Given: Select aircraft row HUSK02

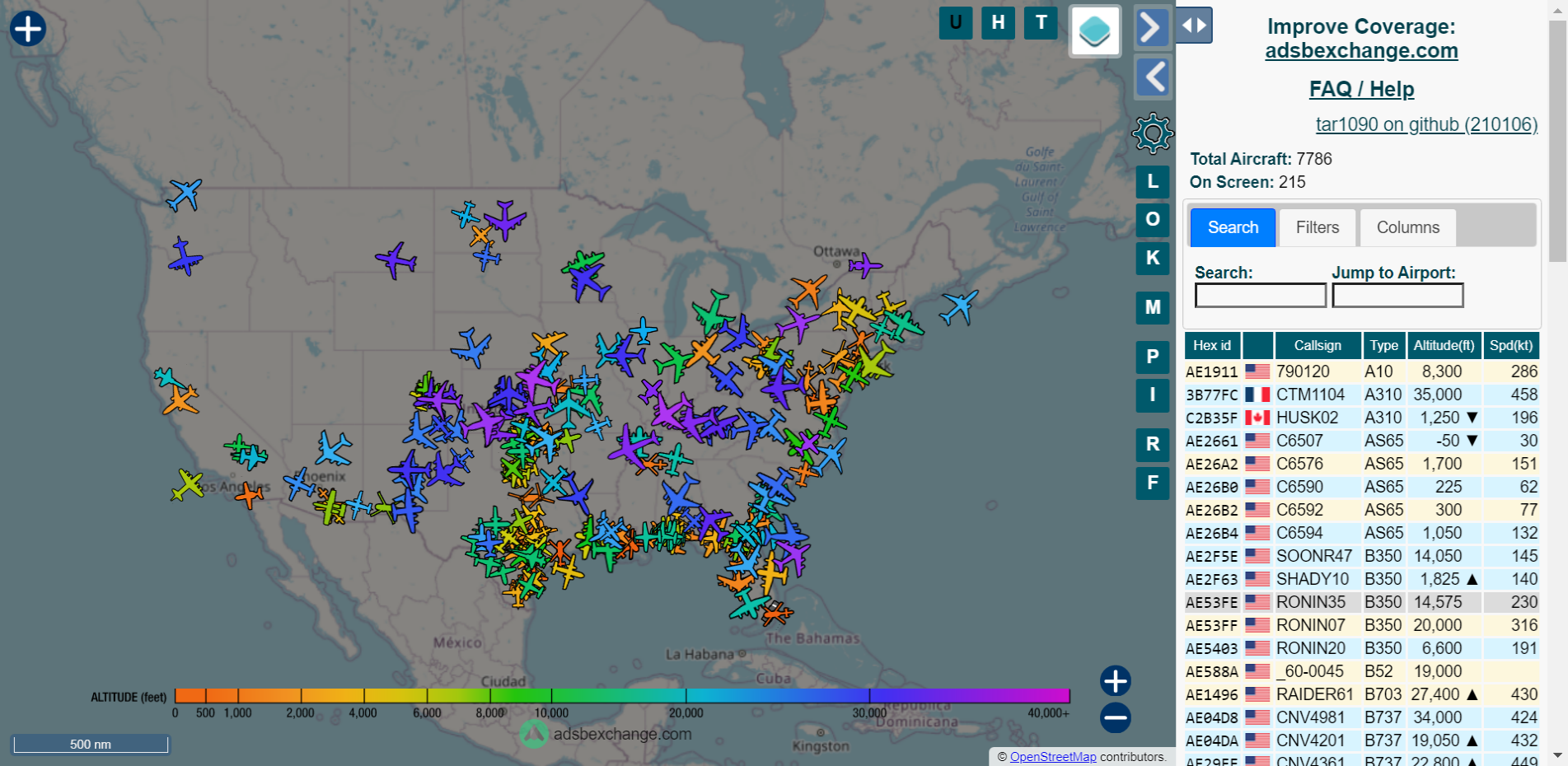Looking at the screenshot, I should [x=1362, y=418].
